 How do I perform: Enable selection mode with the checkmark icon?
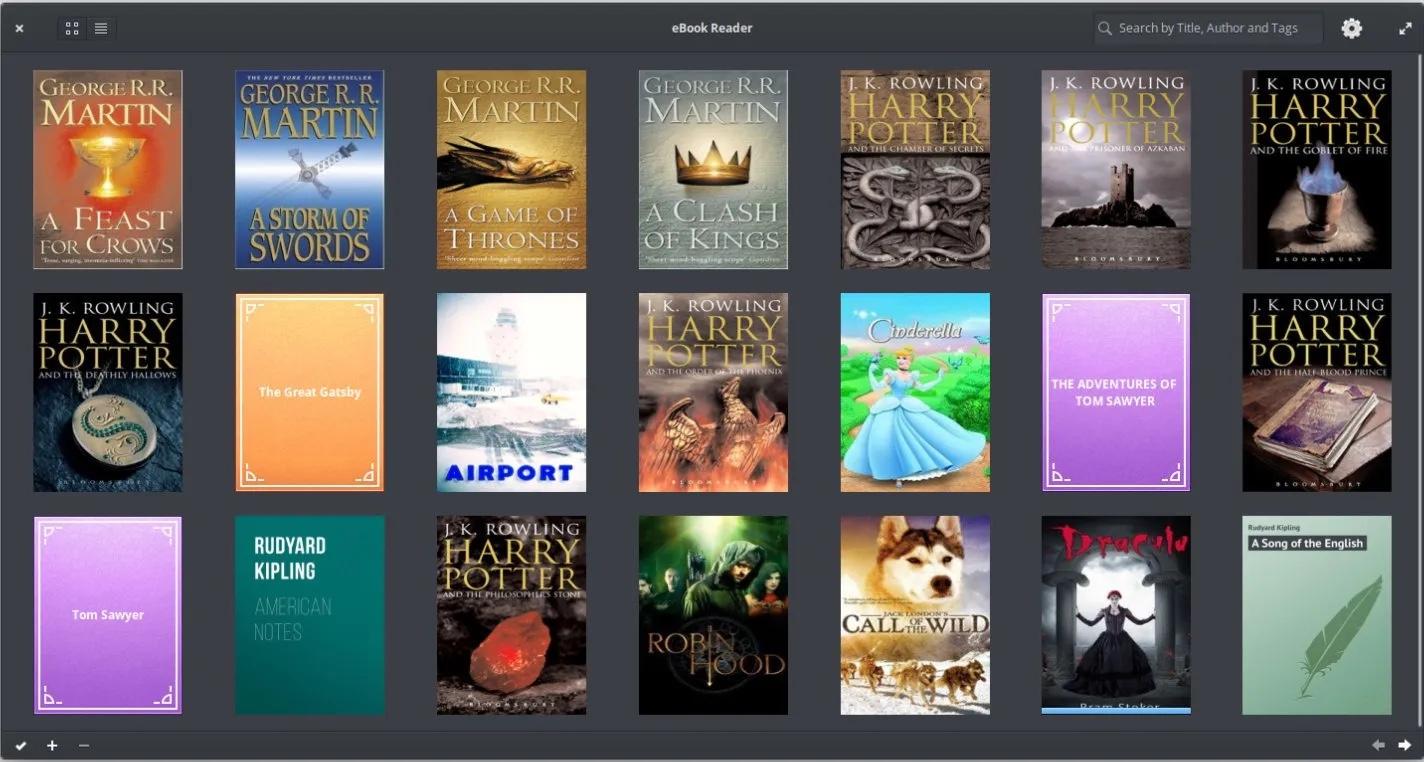click(x=20, y=745)
